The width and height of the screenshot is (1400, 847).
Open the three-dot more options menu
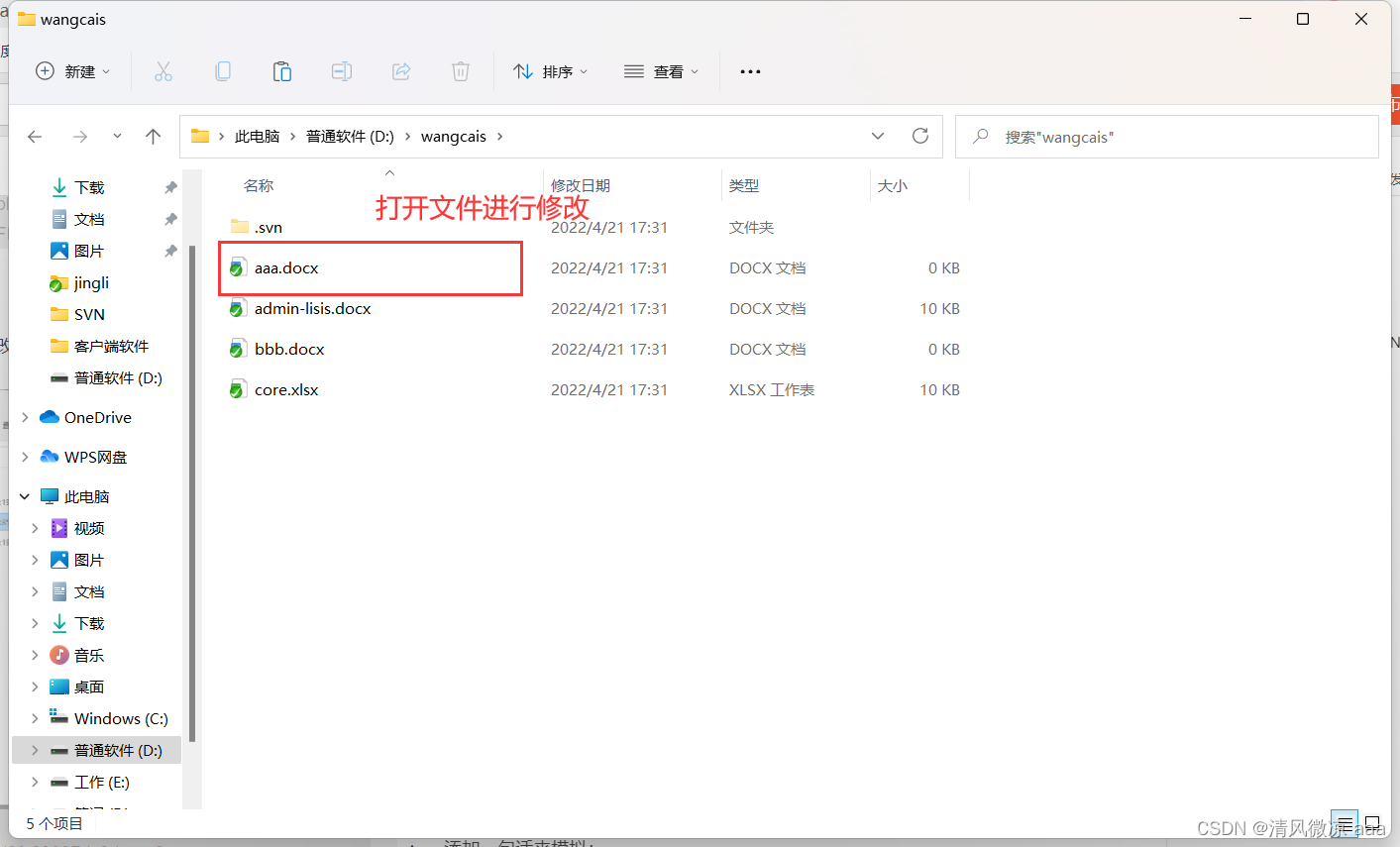coord(751,71)
